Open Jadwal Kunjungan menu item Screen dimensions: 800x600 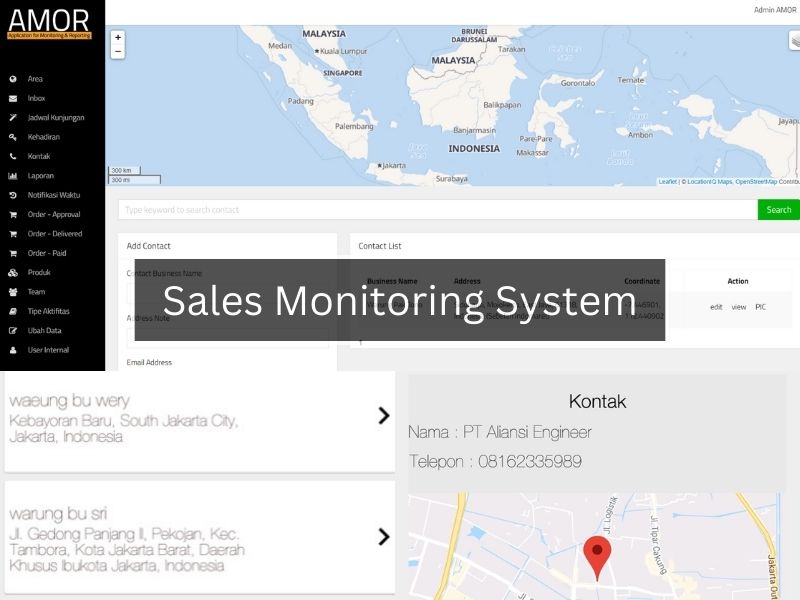(x=56, y=118)
